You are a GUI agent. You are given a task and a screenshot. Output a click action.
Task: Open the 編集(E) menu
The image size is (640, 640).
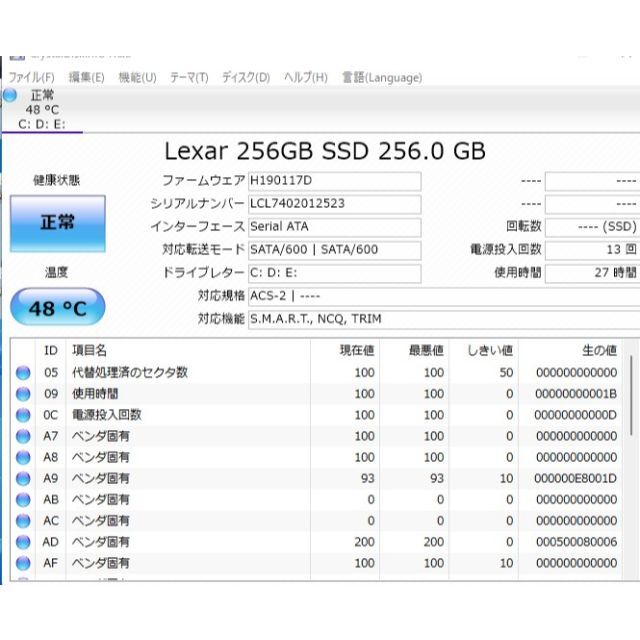point(87,77)
